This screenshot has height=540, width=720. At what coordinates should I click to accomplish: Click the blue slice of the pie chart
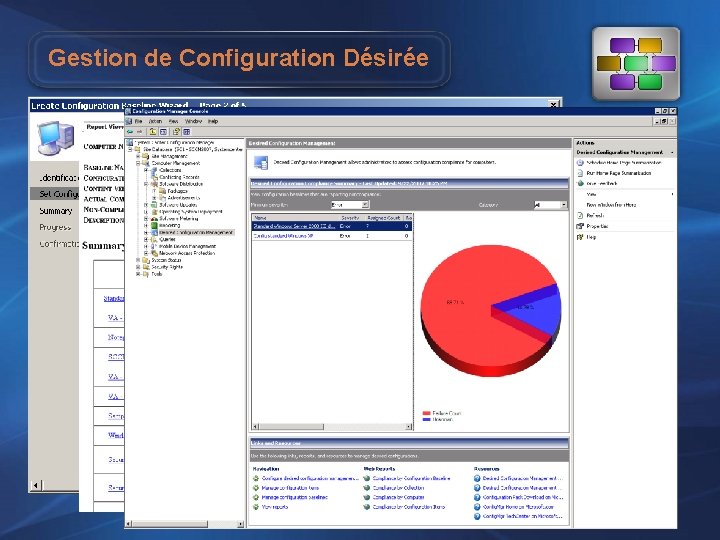tap(536, 309)
